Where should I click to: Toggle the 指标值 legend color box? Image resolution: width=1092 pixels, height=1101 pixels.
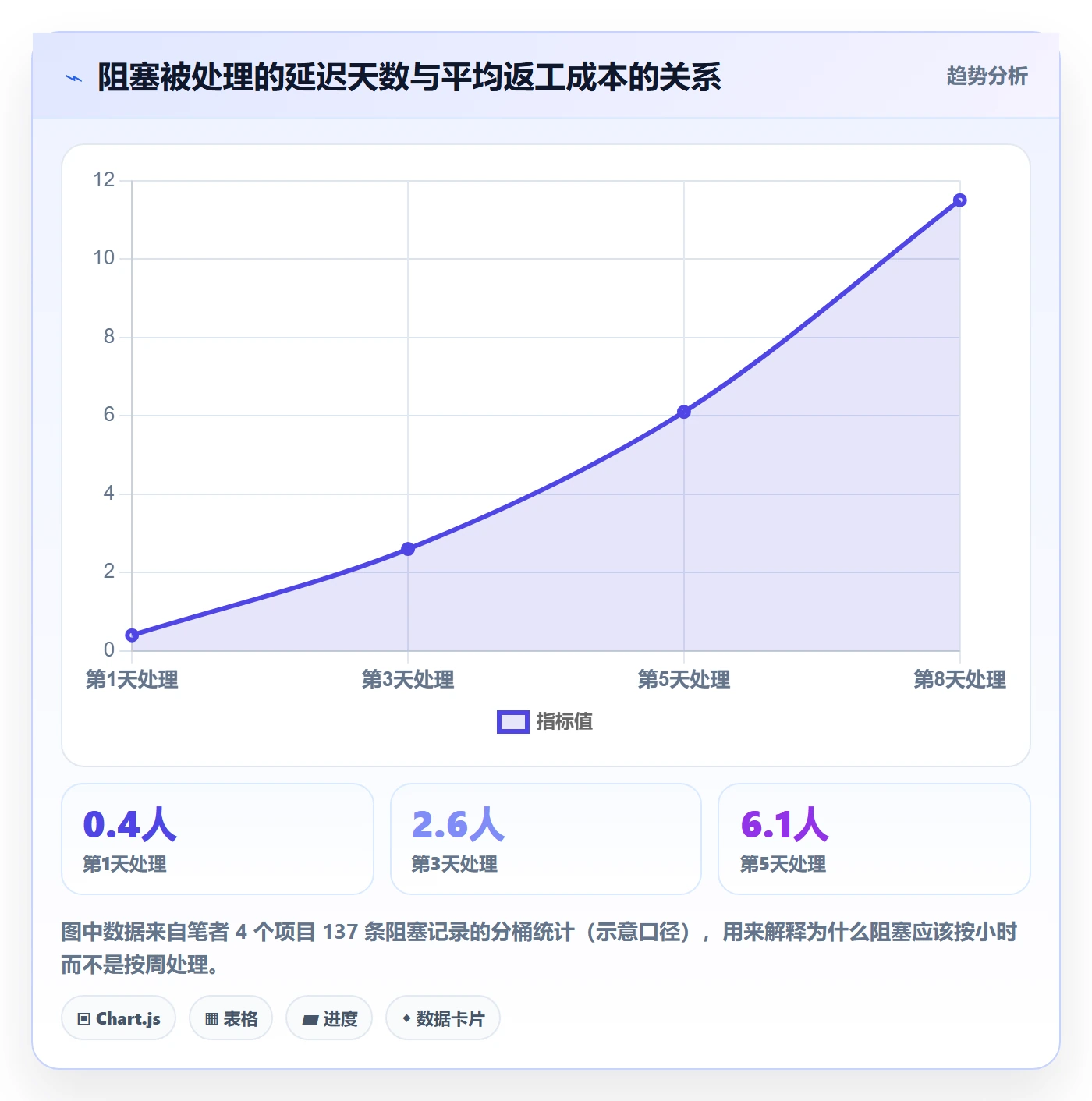512,722
